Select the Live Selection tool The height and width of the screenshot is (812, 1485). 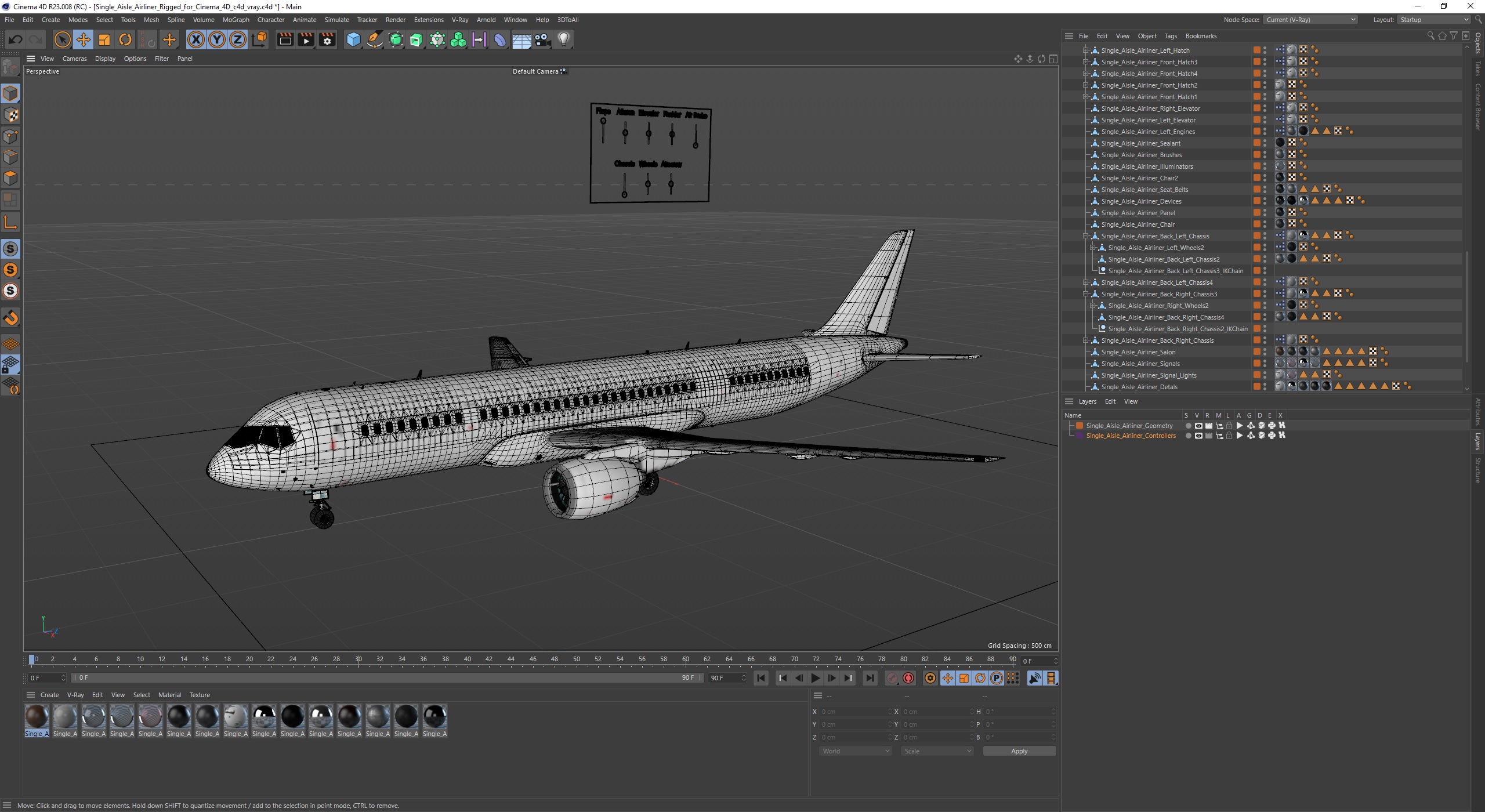(x=62, y=39)
